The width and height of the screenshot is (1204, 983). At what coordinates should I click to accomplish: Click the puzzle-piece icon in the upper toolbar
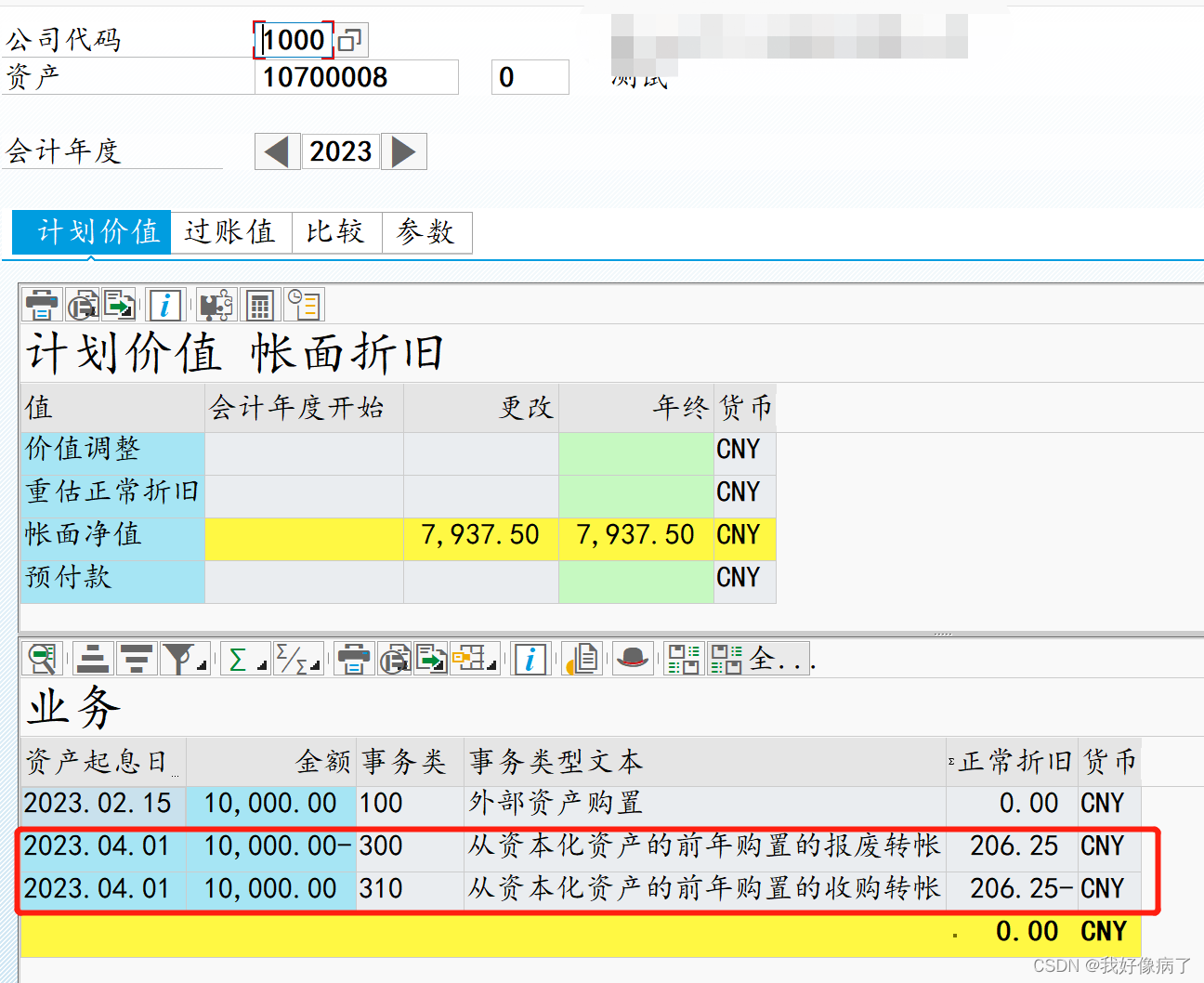click(216, 305)
